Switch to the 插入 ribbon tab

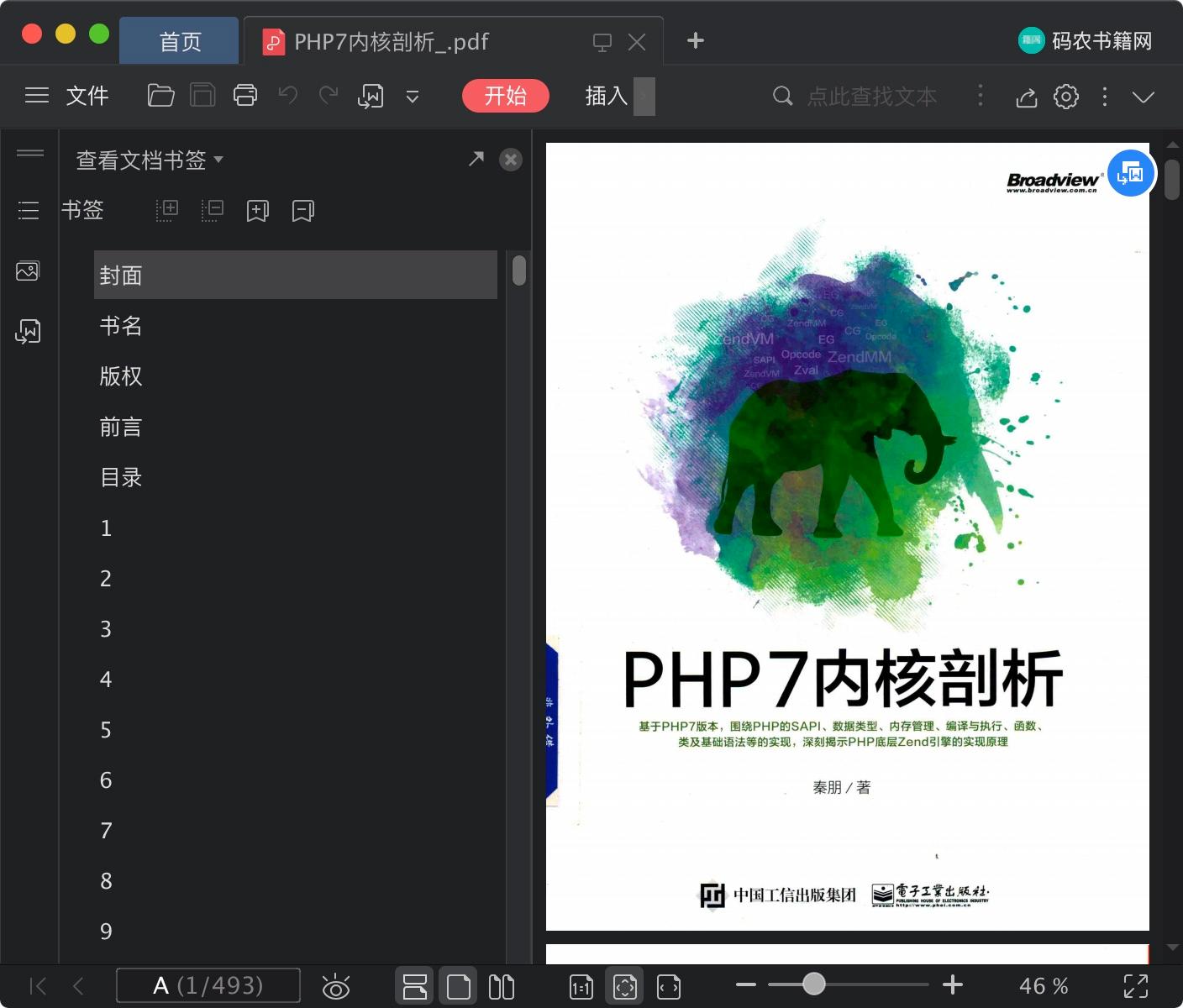tap(607, 96)
